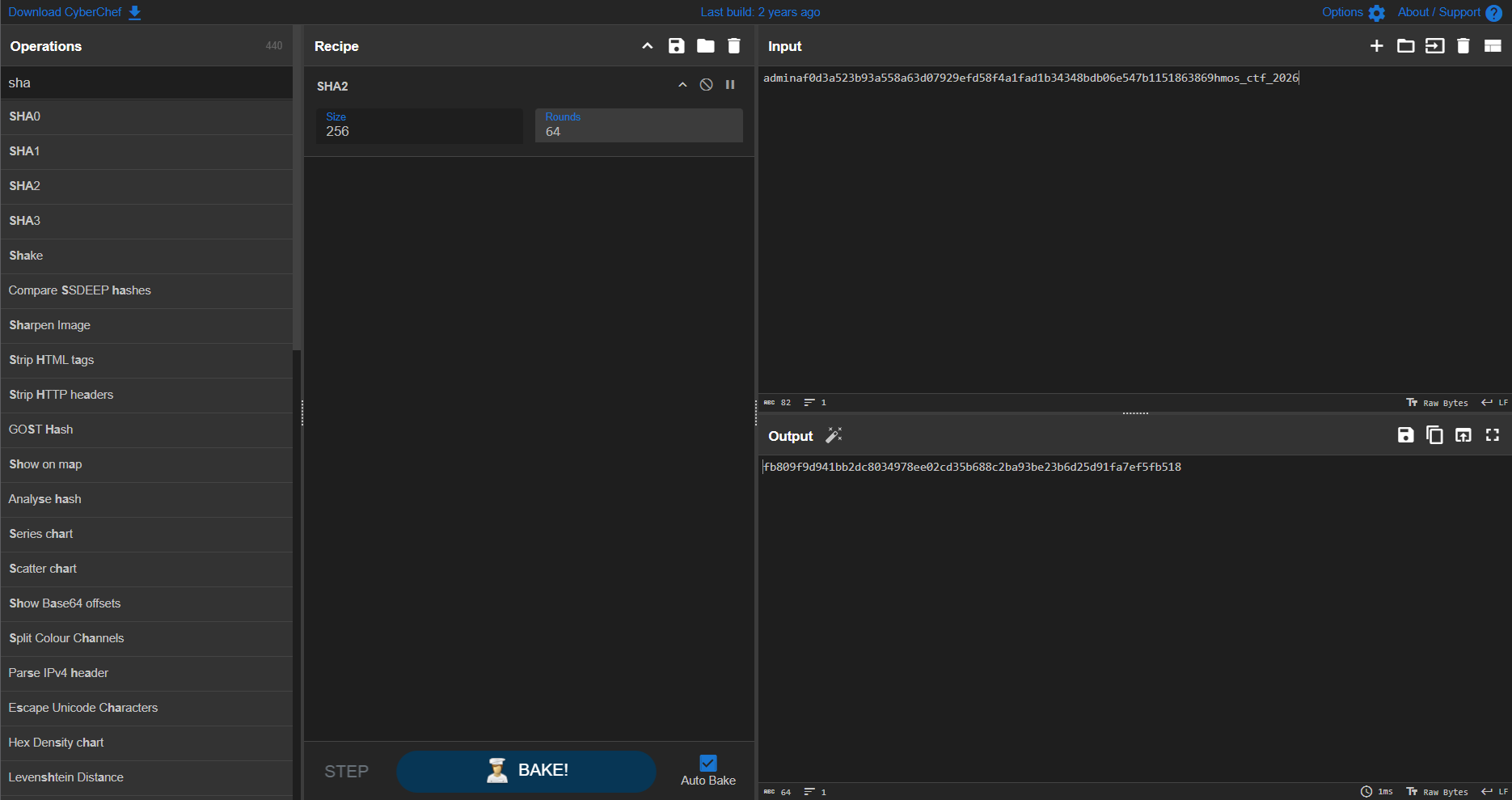
Task: Click the STEP button
Action: point(346,772)
